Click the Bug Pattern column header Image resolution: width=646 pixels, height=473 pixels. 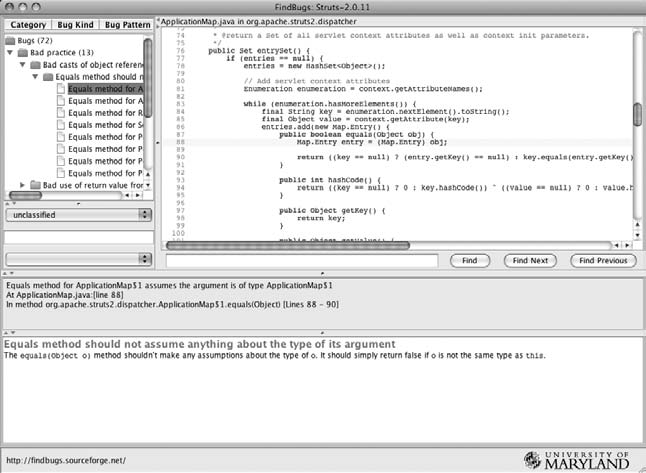click(128, 21)
